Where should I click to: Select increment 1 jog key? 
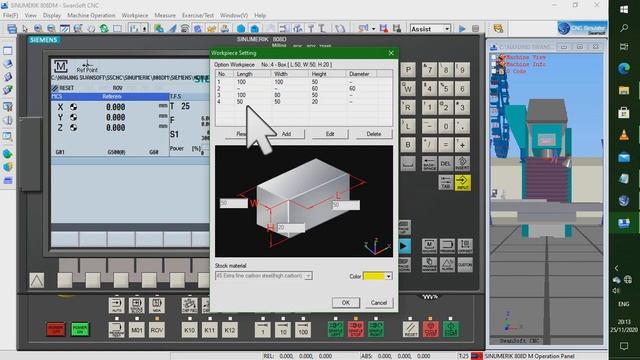tap(262, 329)
